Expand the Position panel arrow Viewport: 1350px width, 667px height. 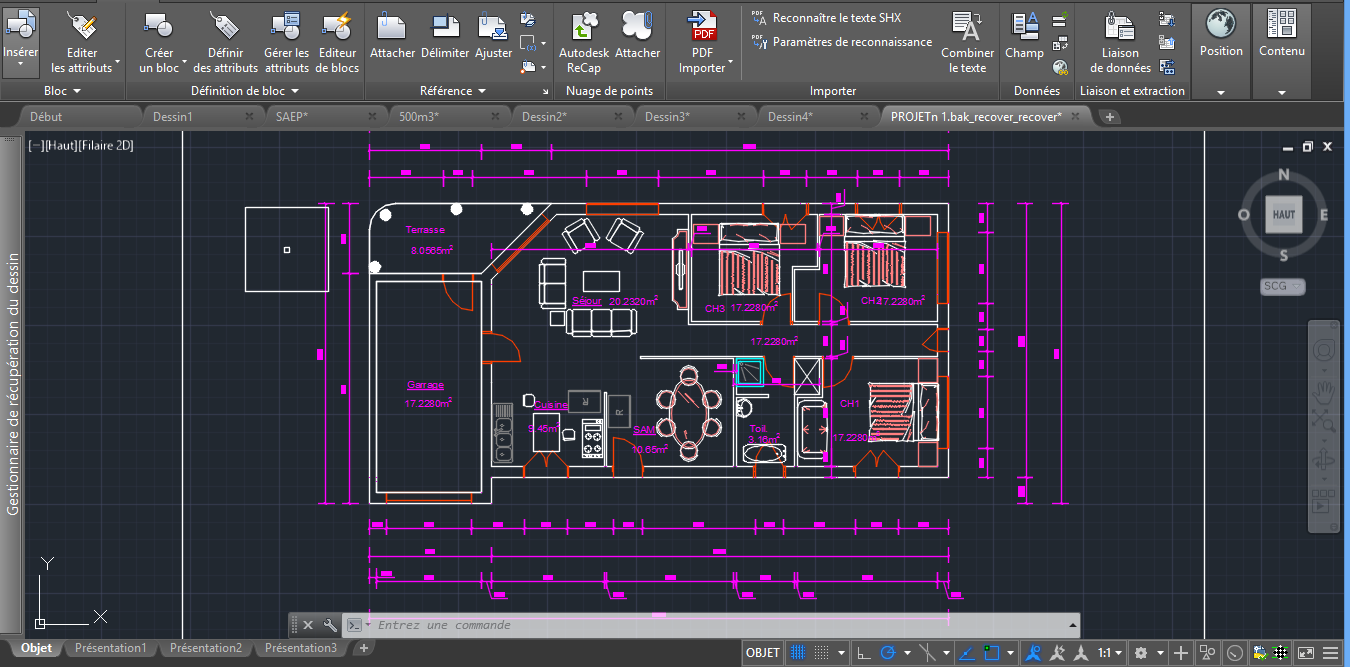[1221, 92]
